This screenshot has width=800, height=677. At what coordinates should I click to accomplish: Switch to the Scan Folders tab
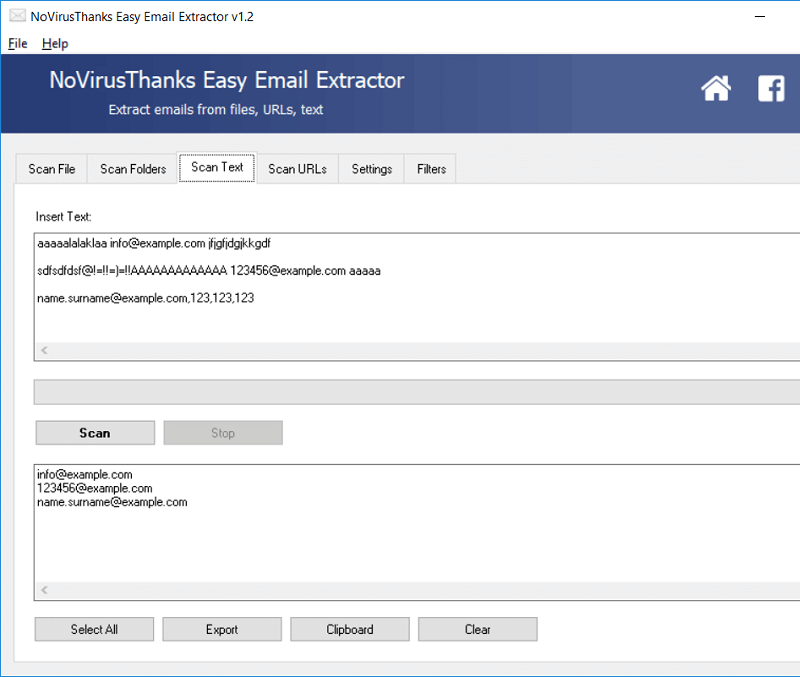133,169
